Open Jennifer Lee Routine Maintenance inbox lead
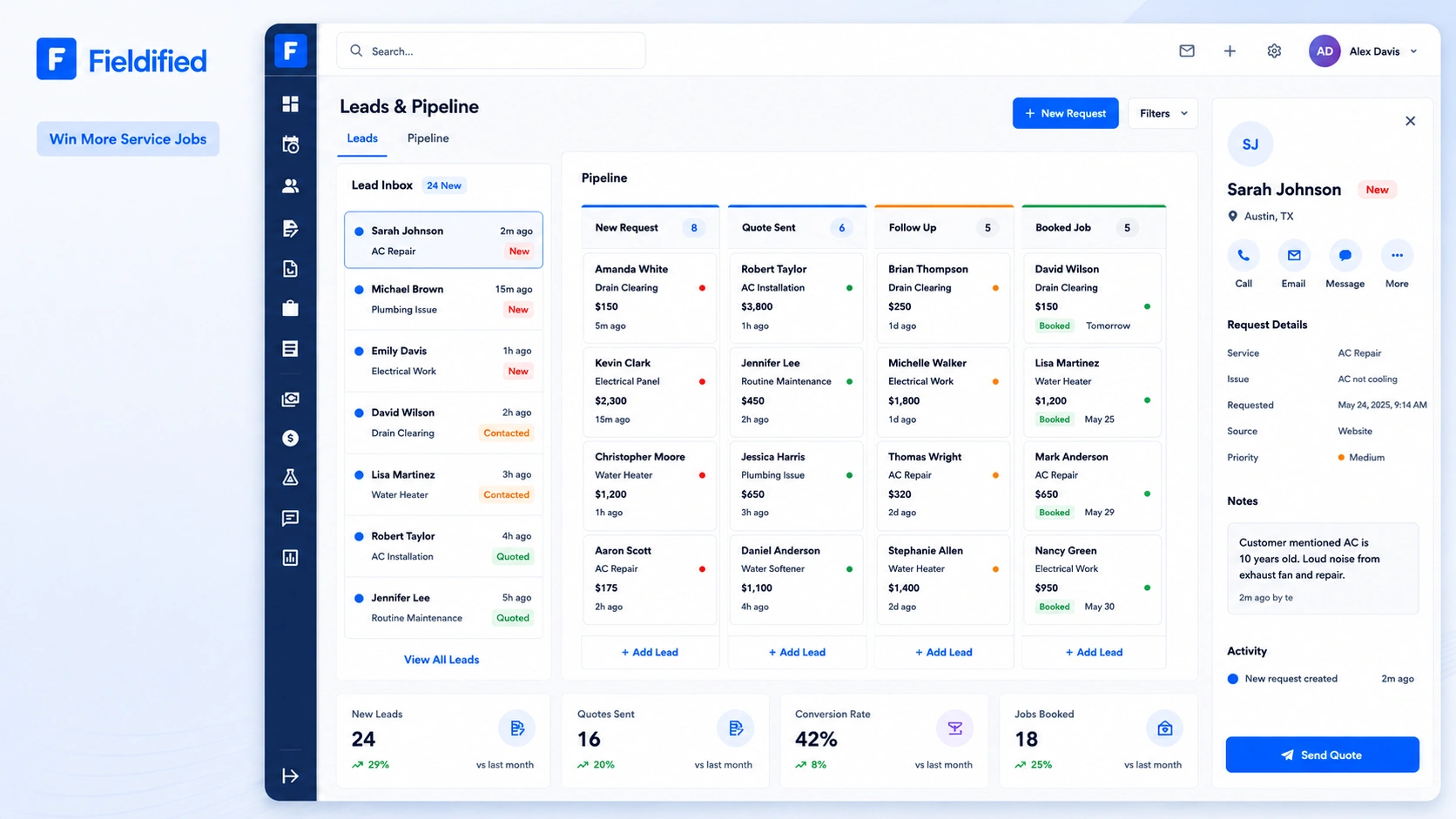 [443, 608]
